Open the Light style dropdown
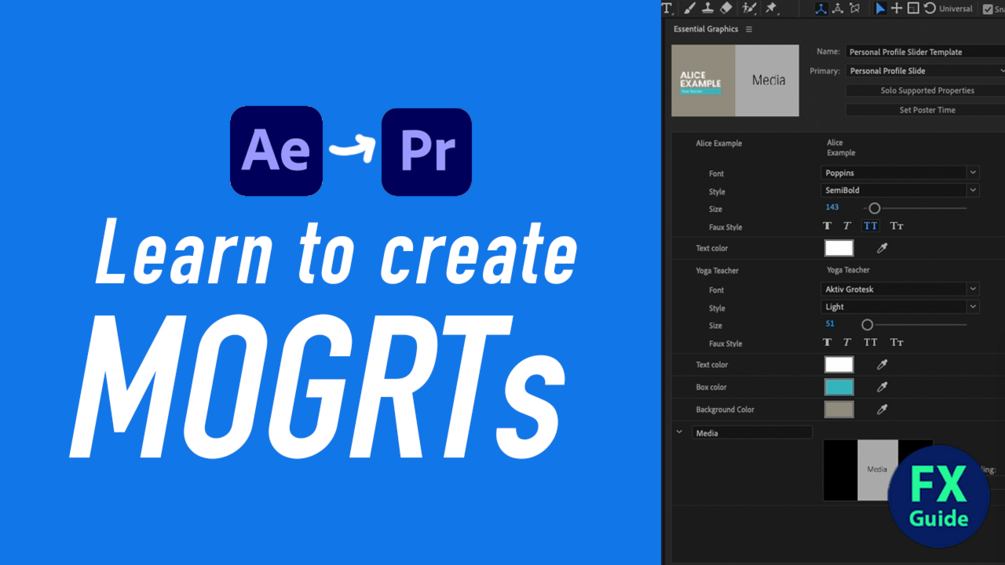Image resolution: width=1005 pixels, height=565 pixels. (x=900, y=307)
